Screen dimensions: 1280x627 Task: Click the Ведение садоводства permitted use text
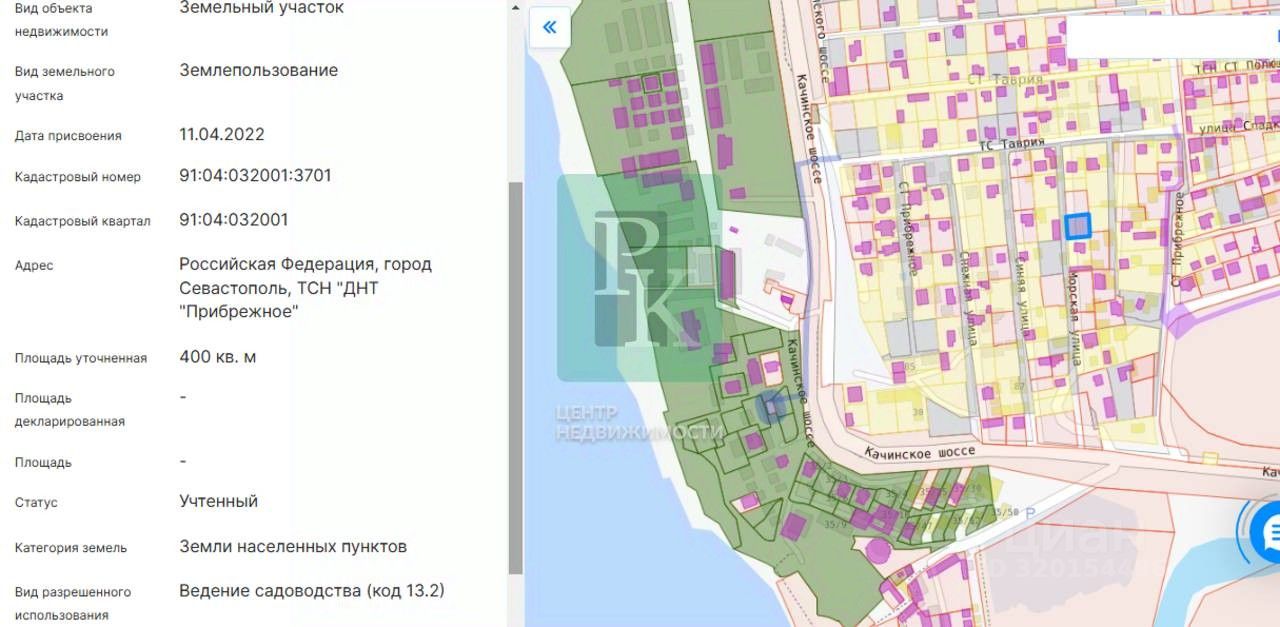coord(311,591)
